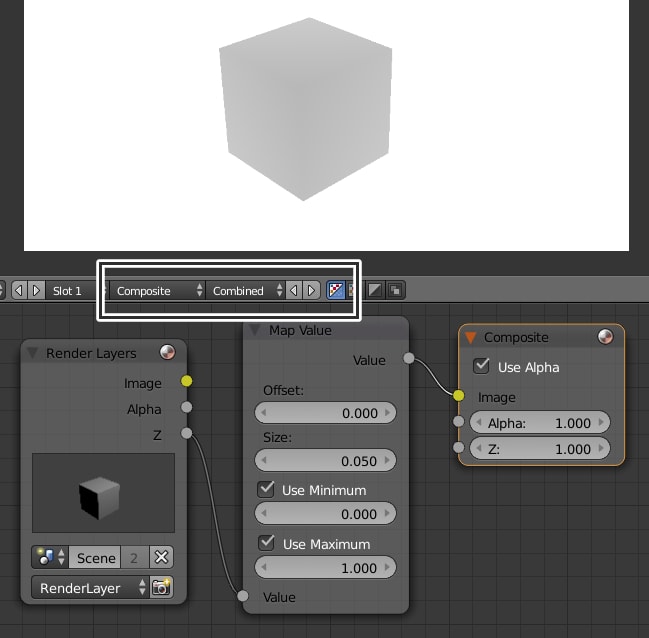The height and width of the screenshot is (638, 649).
Task: Step to next render pass arrow
Action: pos(311,291)
